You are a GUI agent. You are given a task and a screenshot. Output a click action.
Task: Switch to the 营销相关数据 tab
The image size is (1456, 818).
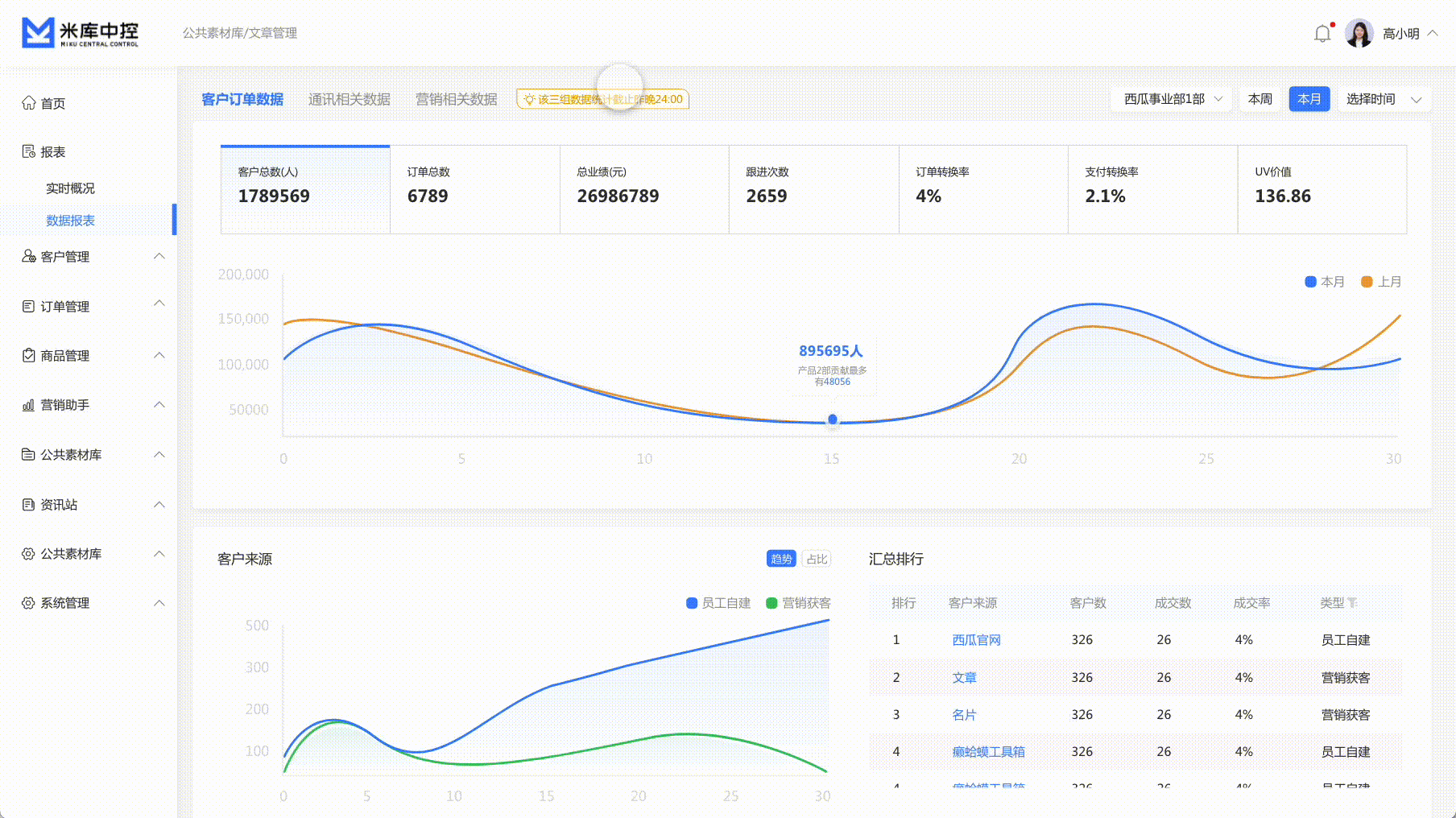[457, 99]
